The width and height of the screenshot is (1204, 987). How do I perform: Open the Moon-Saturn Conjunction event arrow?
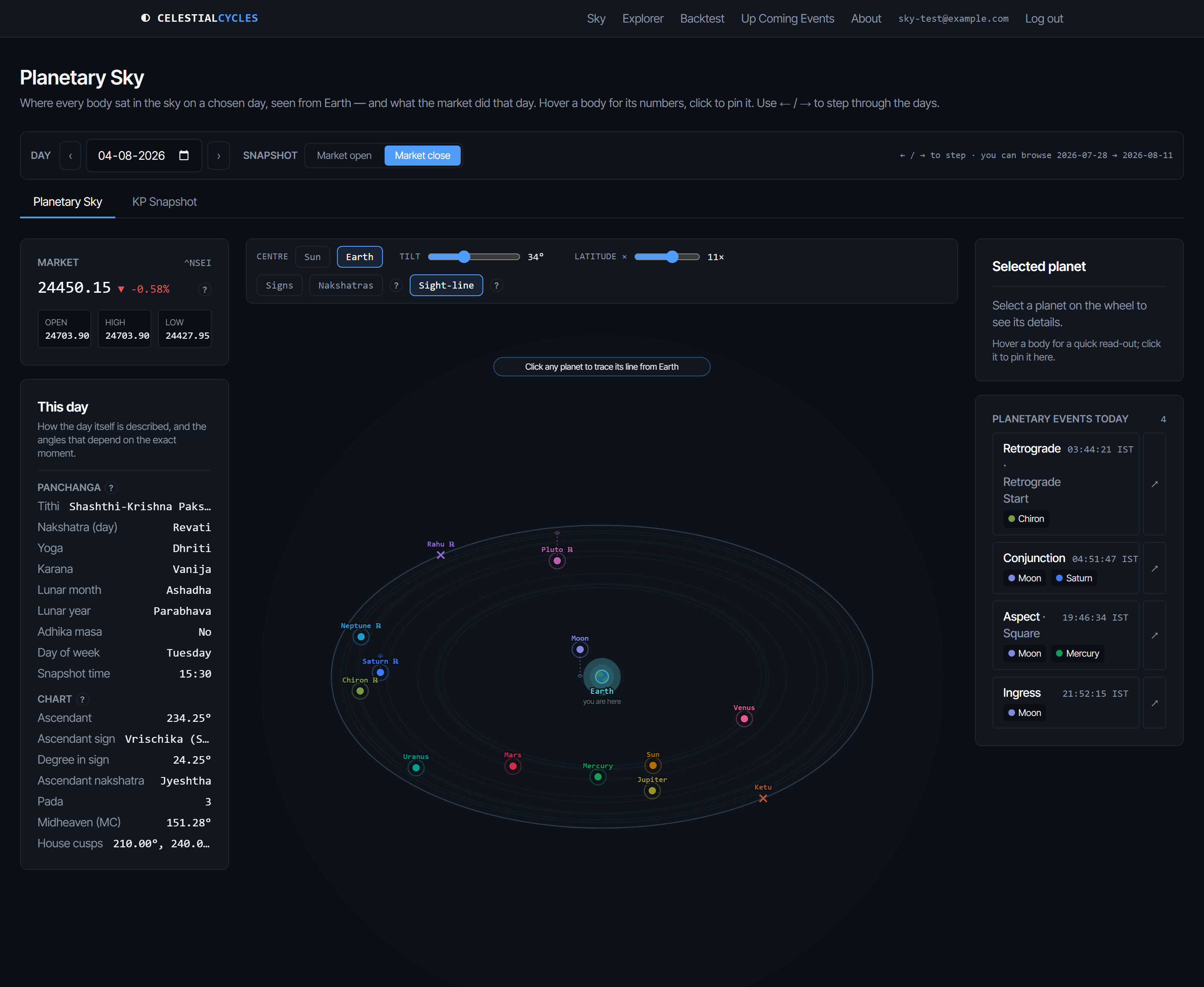(x=1154, y=568)
